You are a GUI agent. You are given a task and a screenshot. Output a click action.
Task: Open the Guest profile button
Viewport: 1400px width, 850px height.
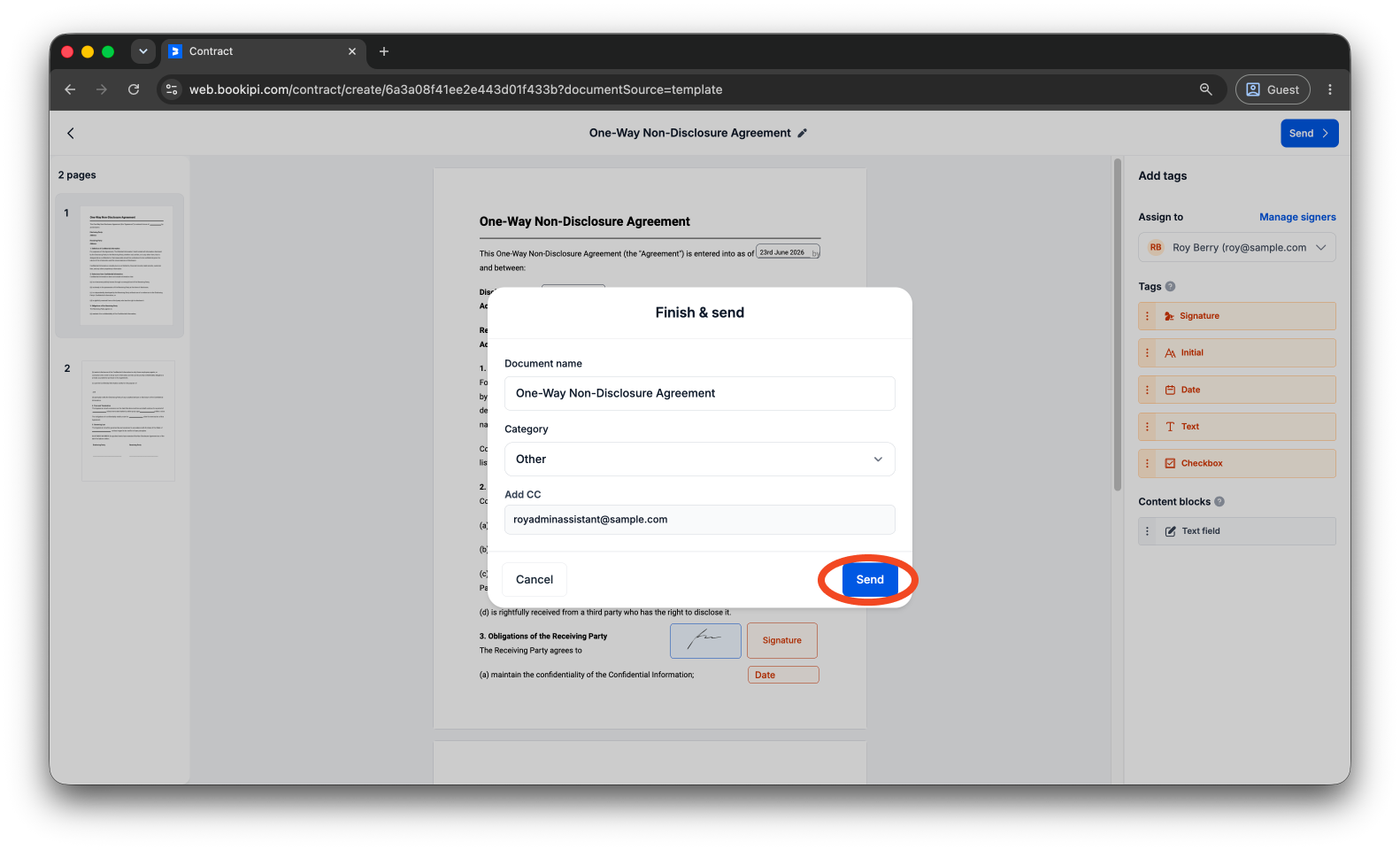pyautogui.click(x=1273, y=89)
